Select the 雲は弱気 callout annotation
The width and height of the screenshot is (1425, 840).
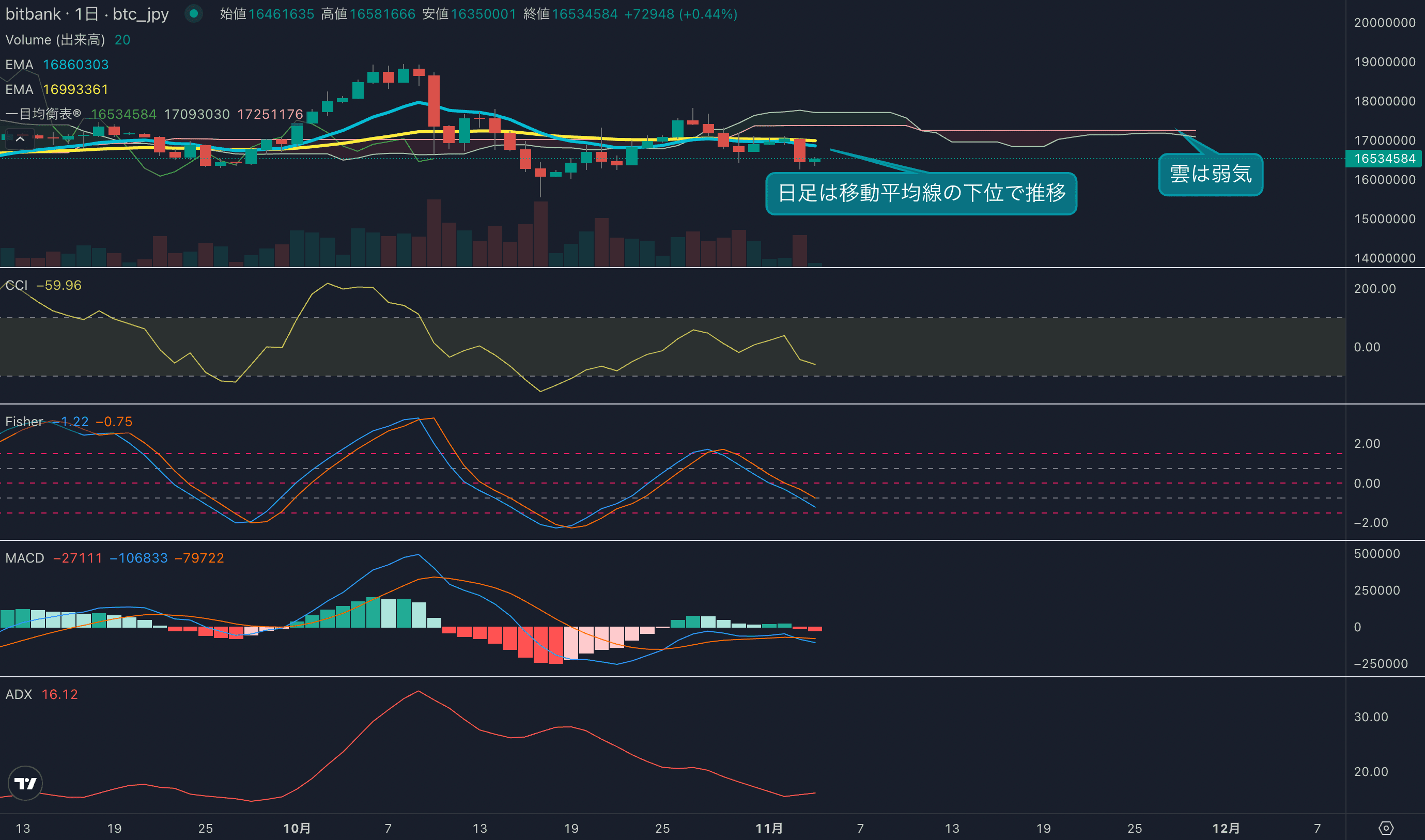1211,174
